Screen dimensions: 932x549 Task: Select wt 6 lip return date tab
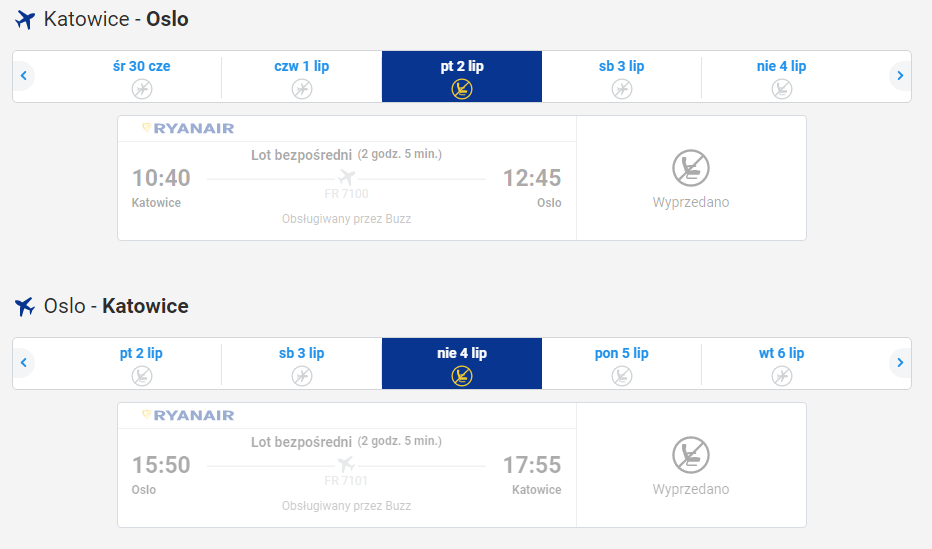click(x=781, y=364)
